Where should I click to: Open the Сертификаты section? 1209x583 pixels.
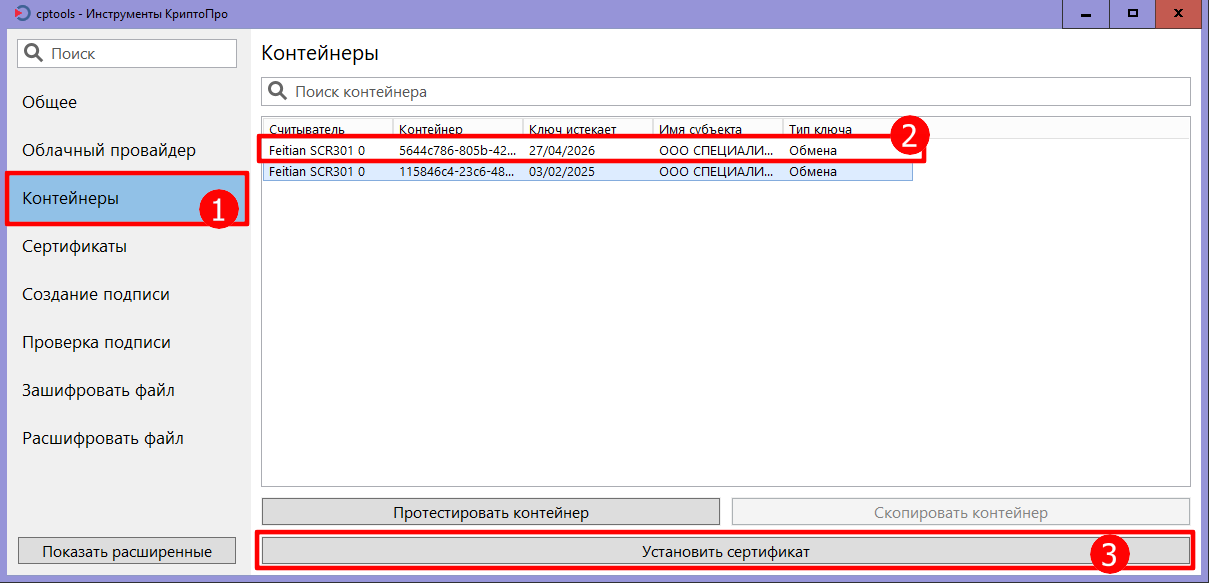[x=74, y=246]
